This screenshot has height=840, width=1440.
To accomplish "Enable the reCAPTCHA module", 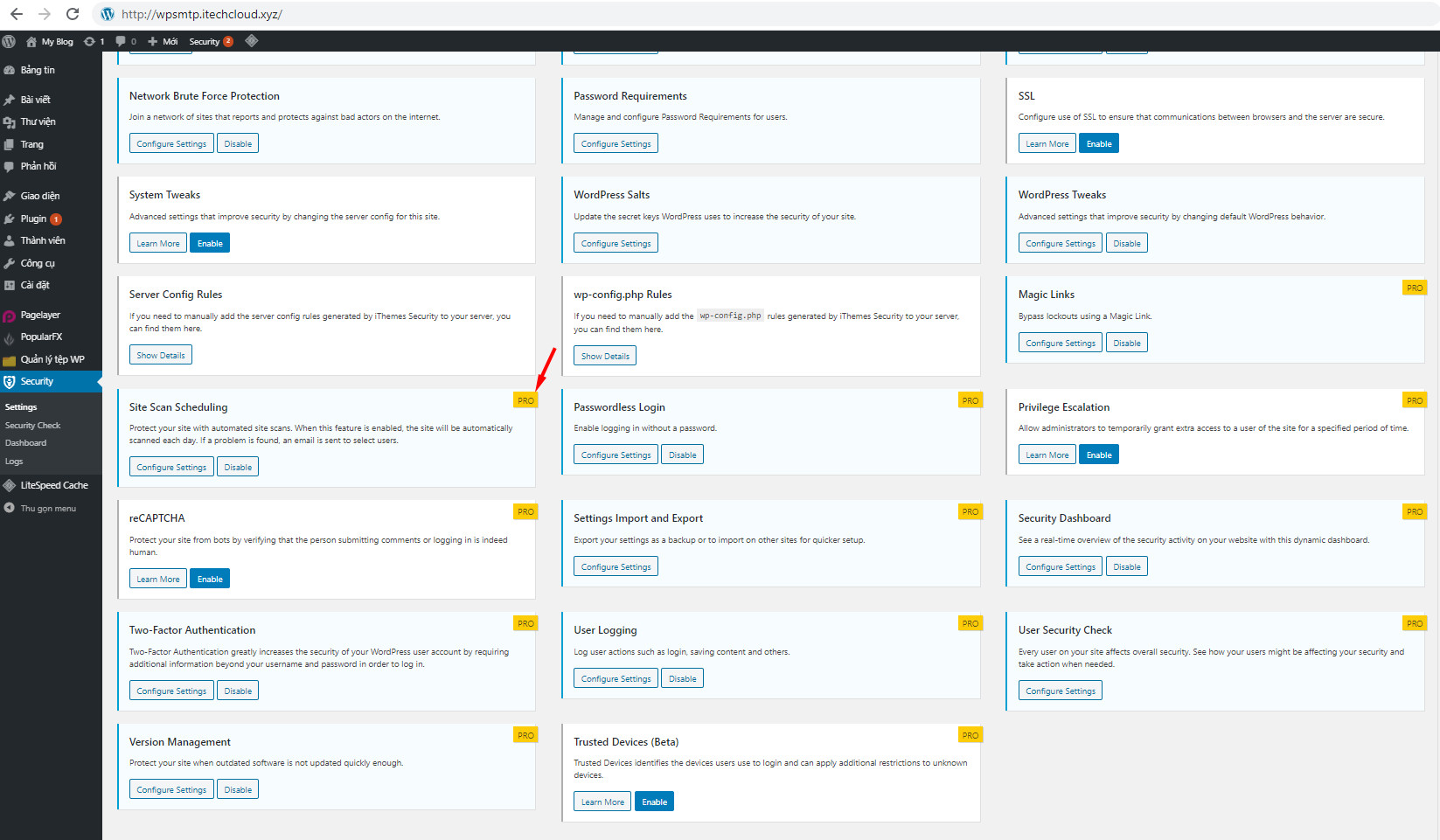I will (x=210, y=579).
